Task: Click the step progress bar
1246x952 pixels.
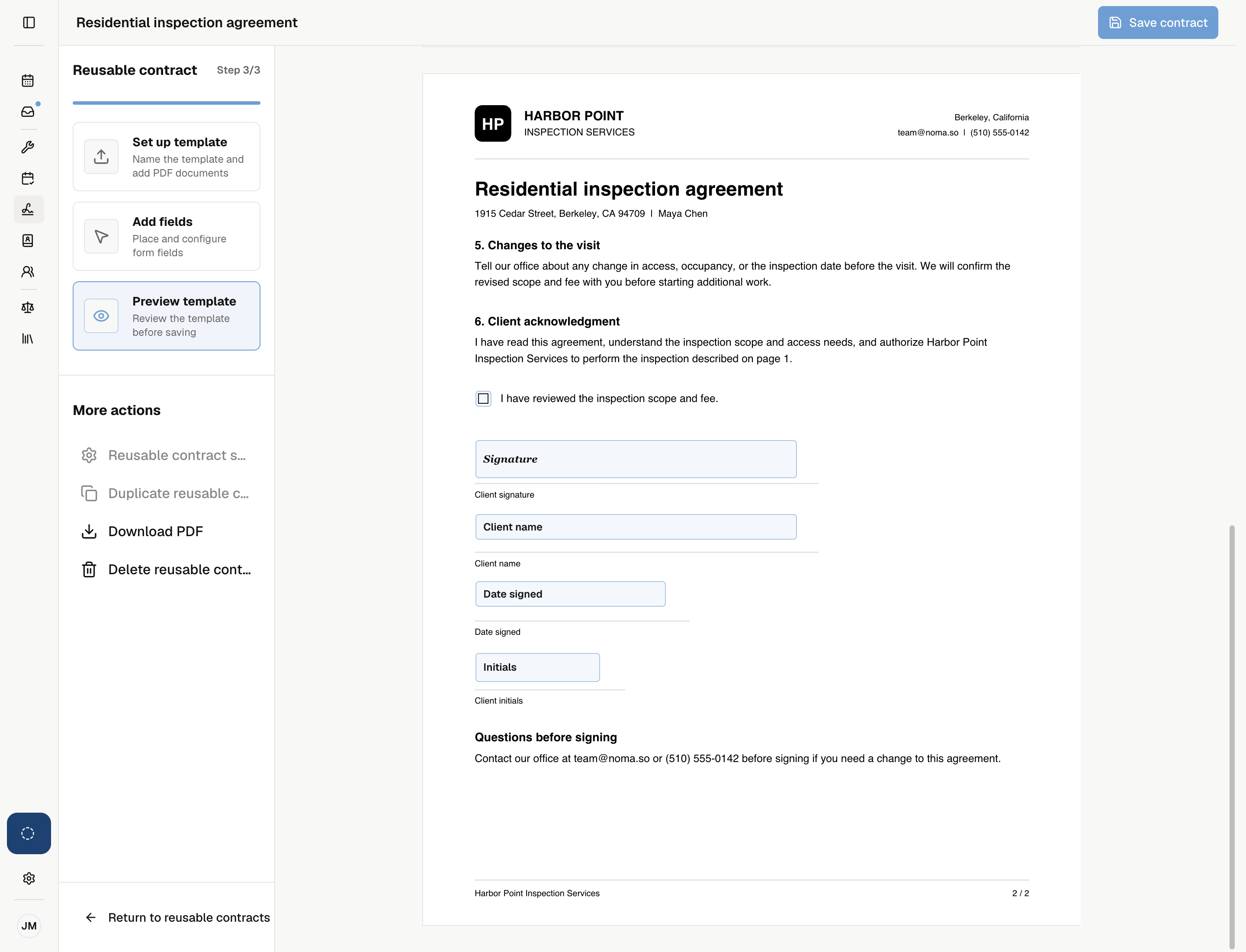Action: tap(167, 103)
